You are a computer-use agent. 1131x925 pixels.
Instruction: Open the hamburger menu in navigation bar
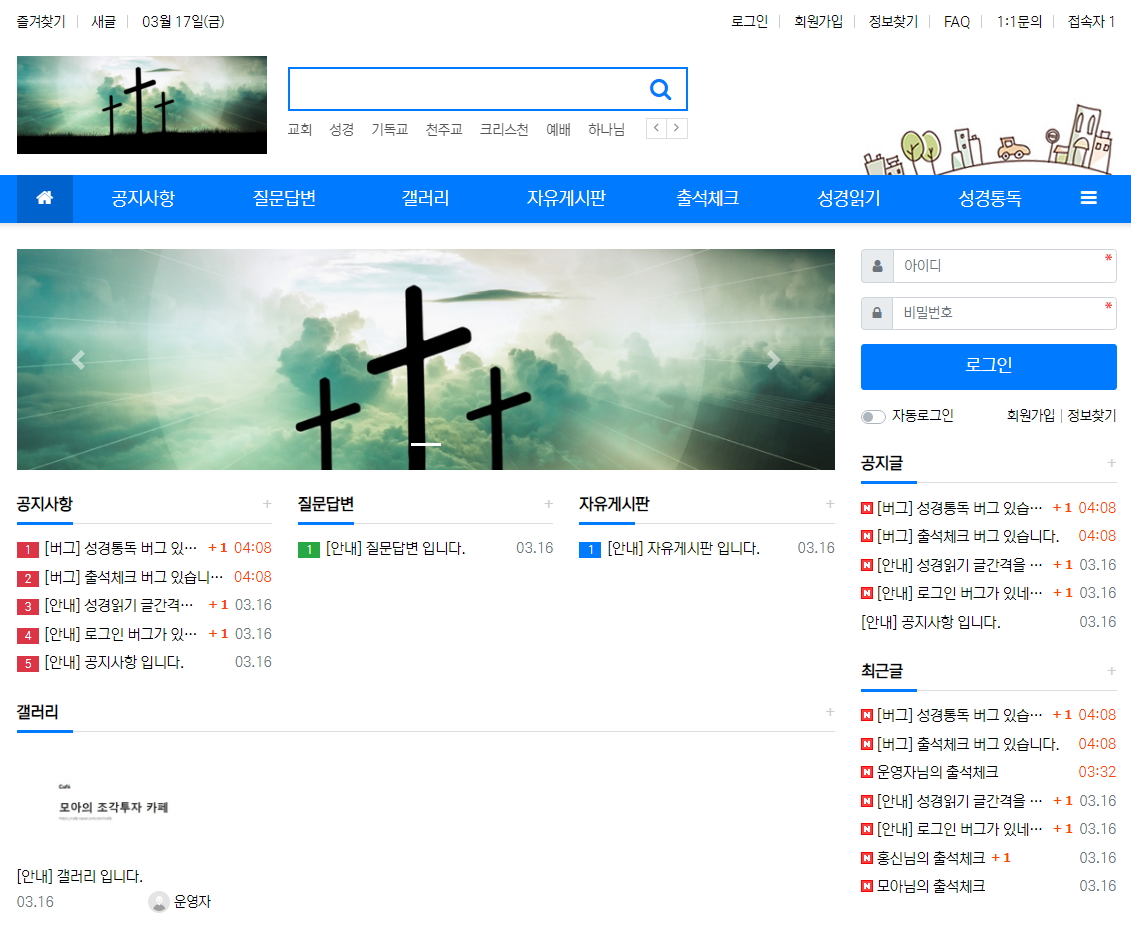1089,198
